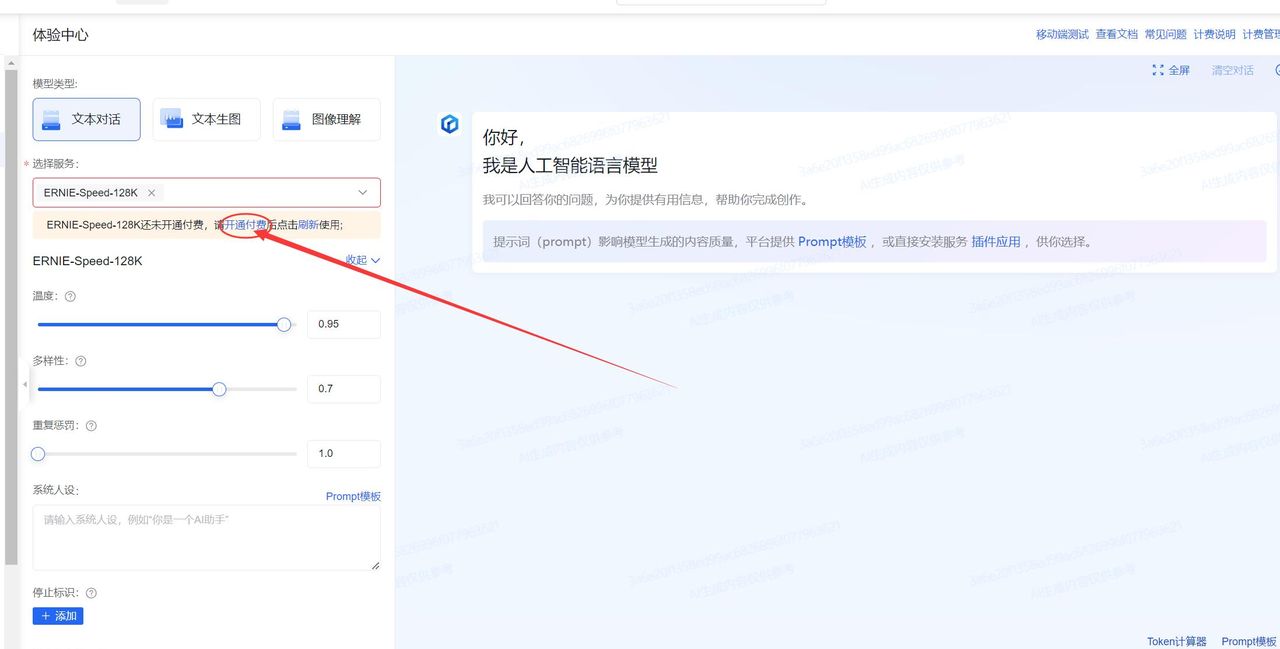
Task: Click the 温度 help icon
Action: tap(70, 297)
